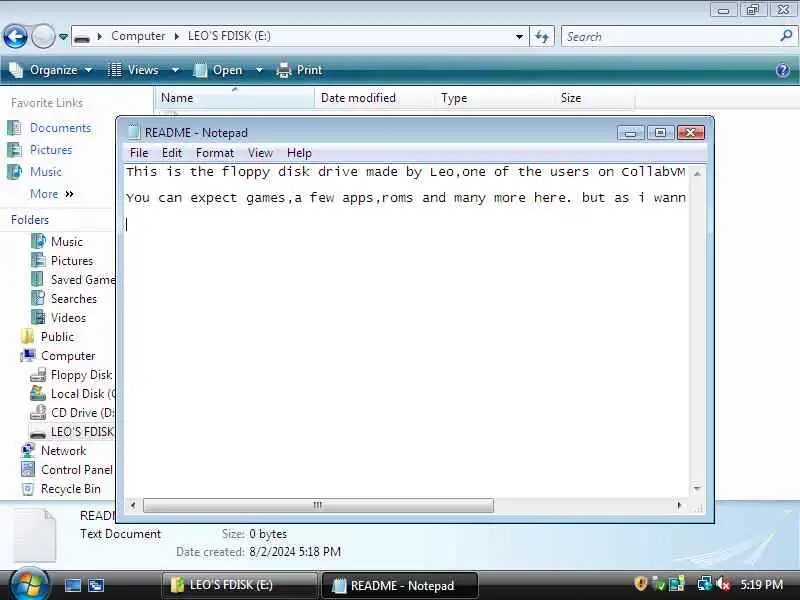Click the security shield tray icon
Viewport: 800px width, 600px height.
tap(640, 584)
